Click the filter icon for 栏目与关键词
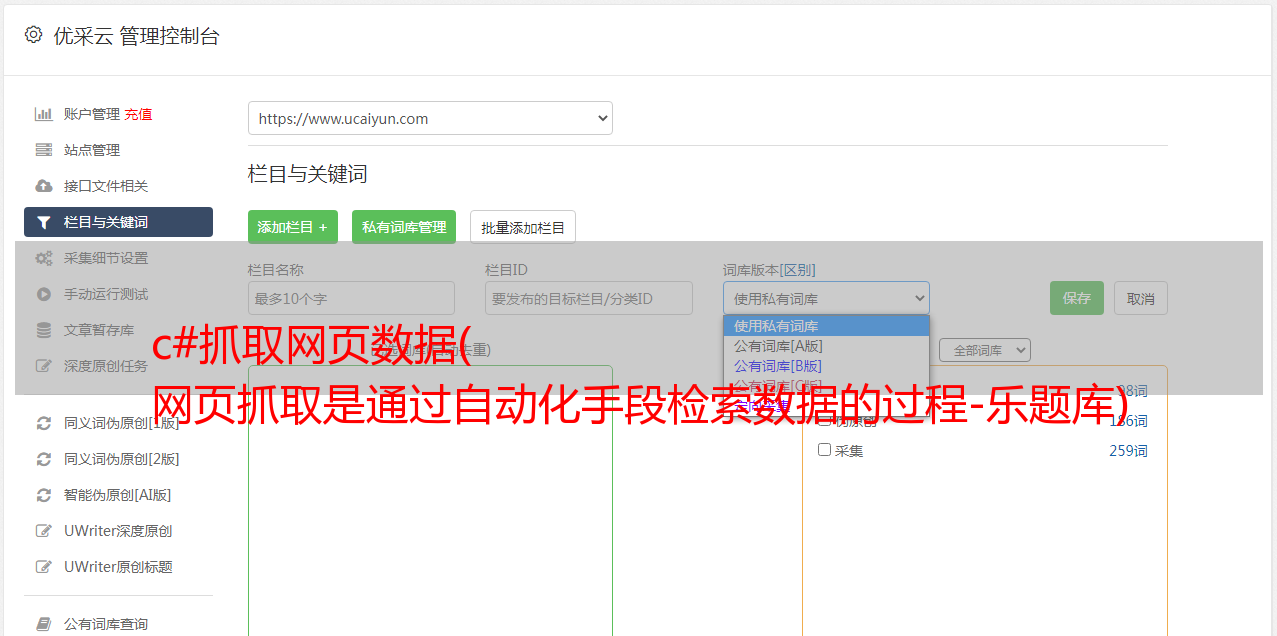This screenshot has height=636, width=1277. (x=44, y=222)
